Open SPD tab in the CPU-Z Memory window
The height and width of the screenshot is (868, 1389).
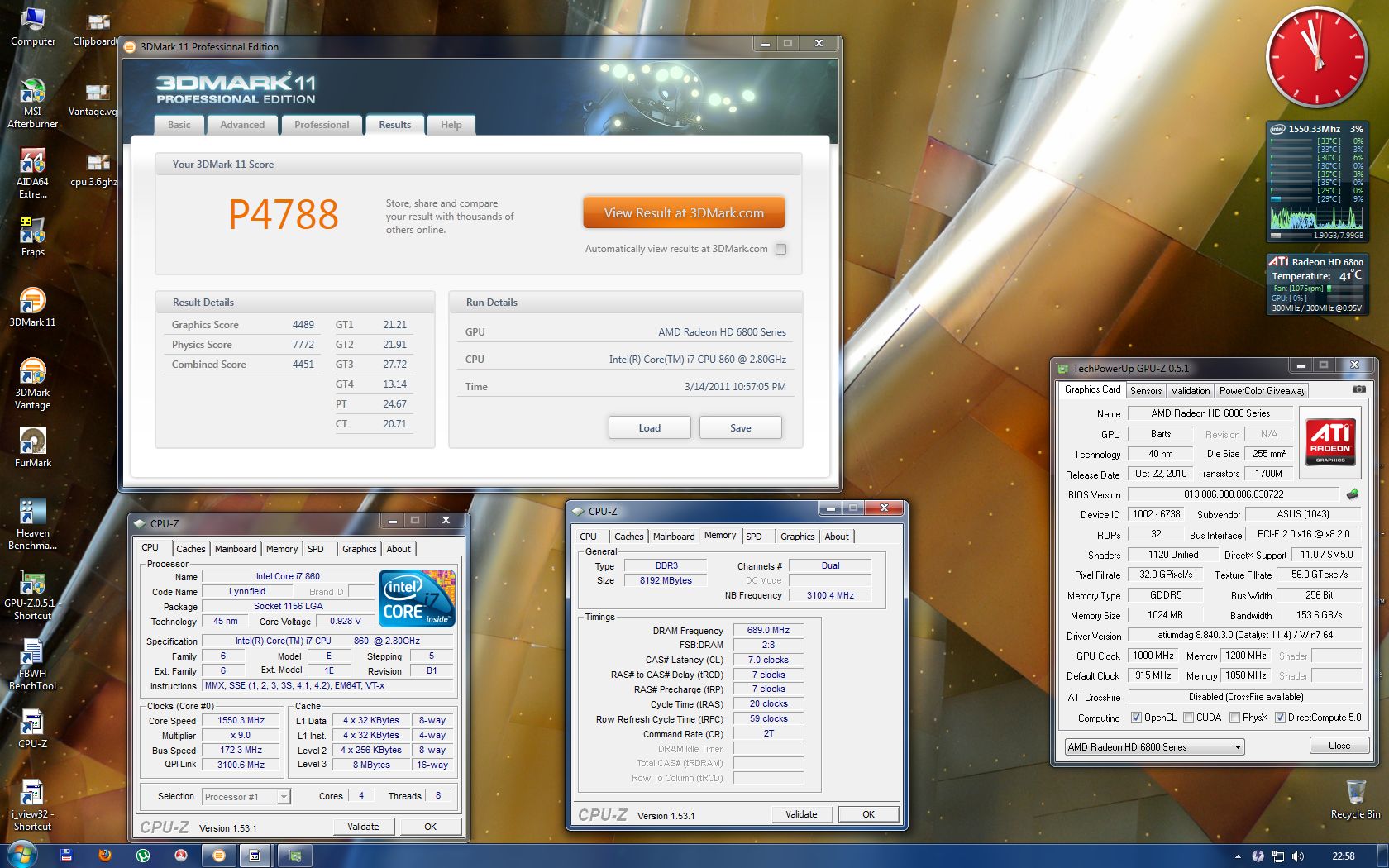click(753, 537)
